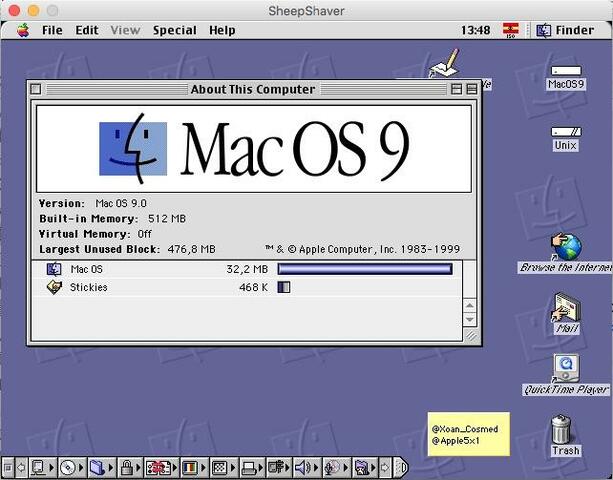Open the Apple menu
The image size is (613, 480).
23,30
